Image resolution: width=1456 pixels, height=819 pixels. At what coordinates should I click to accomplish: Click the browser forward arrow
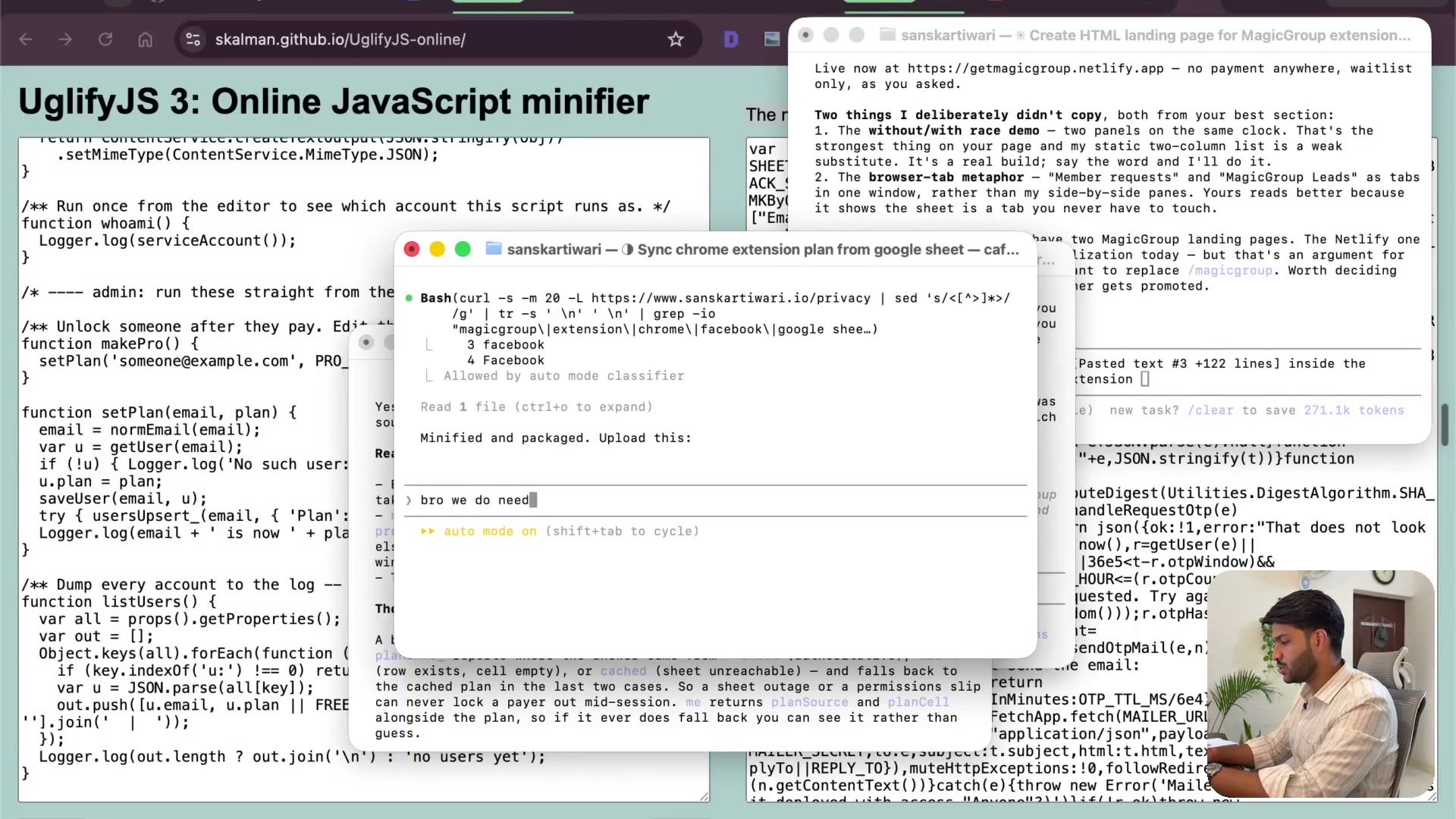(65, 39)
